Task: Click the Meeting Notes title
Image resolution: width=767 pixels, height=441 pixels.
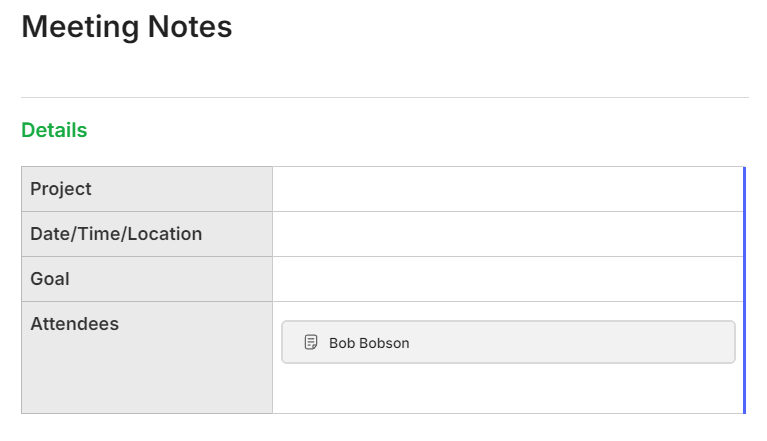Action: click(x=127, y=27)
